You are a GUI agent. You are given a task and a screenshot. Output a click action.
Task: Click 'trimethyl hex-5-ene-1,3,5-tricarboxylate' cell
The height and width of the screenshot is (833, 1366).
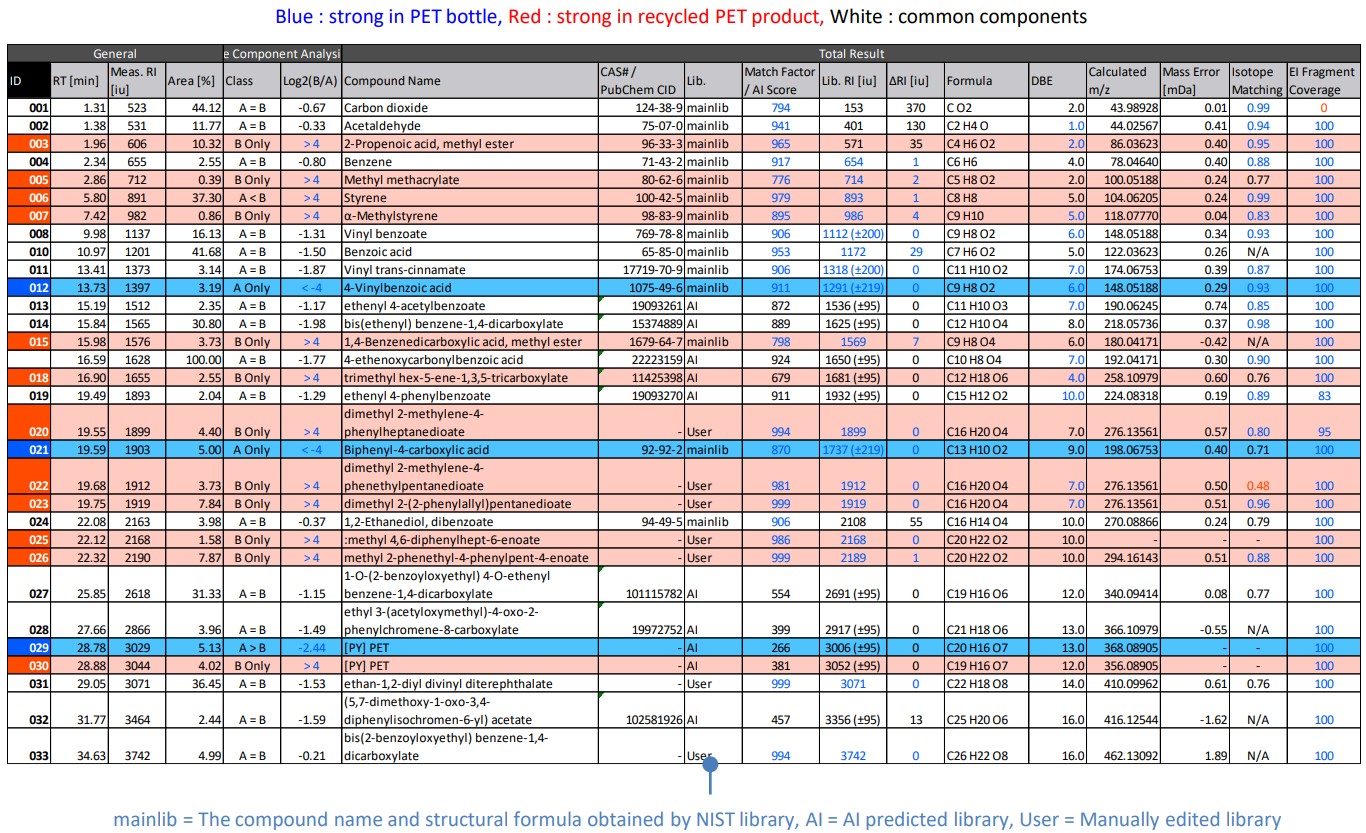click(469, 377)
